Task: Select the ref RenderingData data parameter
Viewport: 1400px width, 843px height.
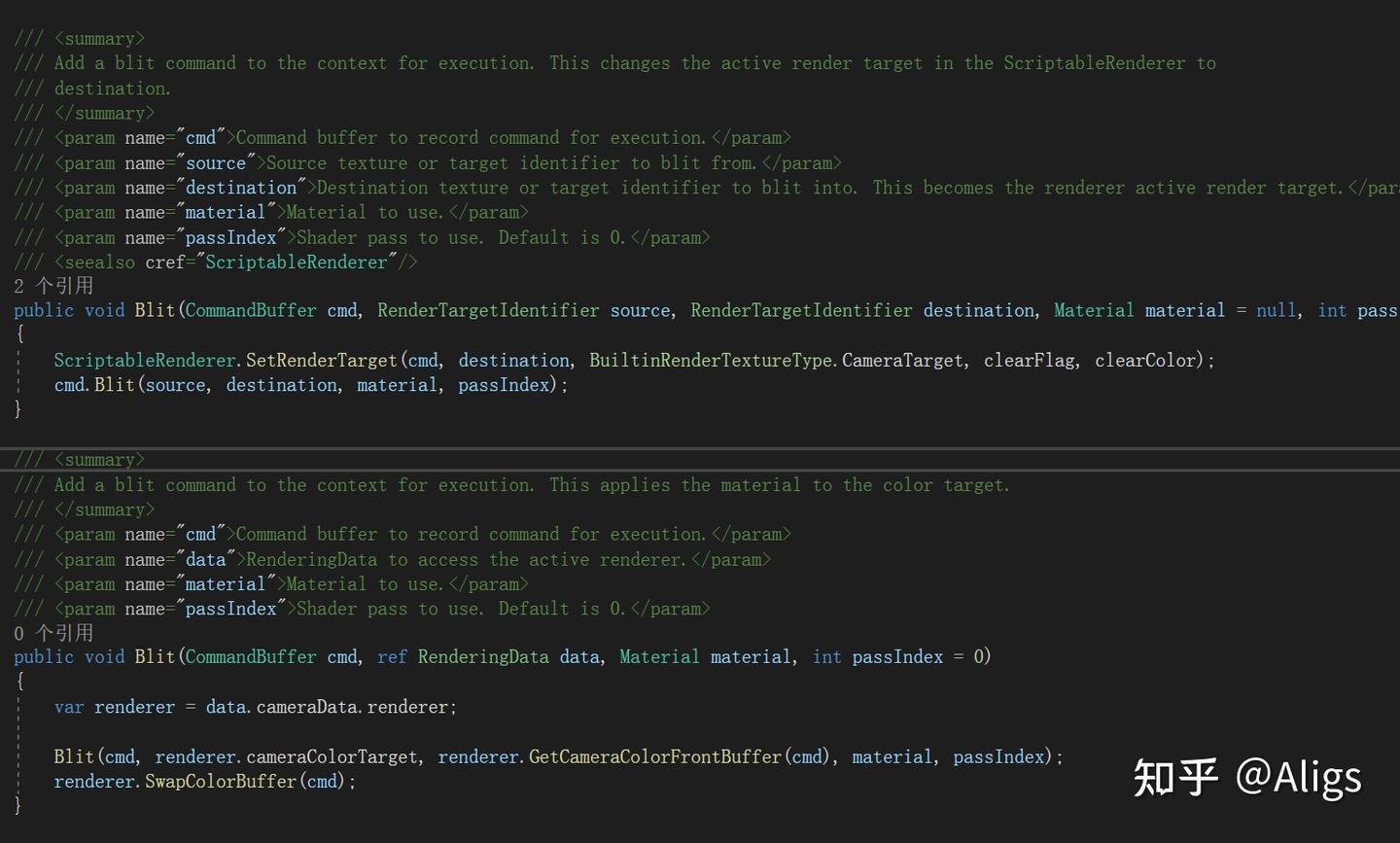Action: 486,656
